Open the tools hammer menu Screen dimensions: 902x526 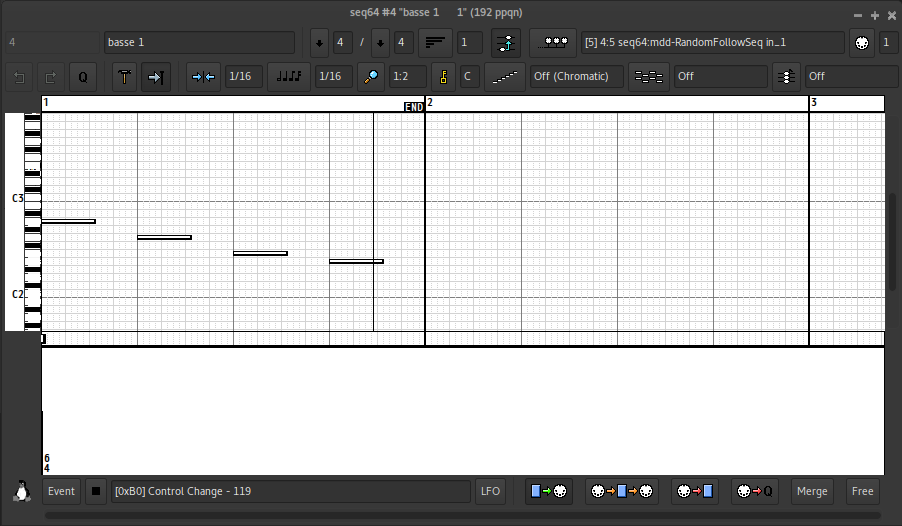click(x=124, y=77)
